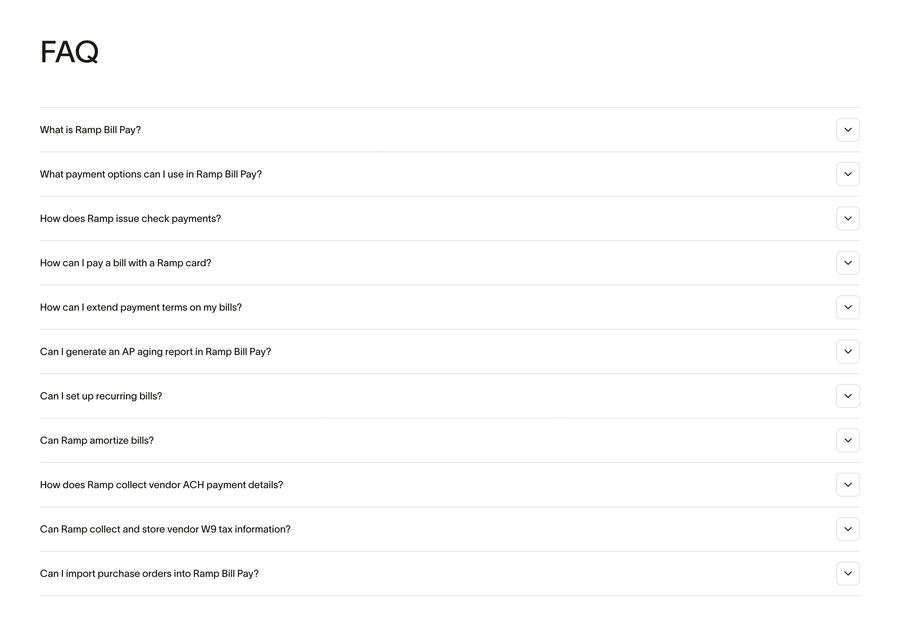Screen dimensions: 900x636
Task: Open the vendor W9 tax information chevron
Action: [848, 529]
